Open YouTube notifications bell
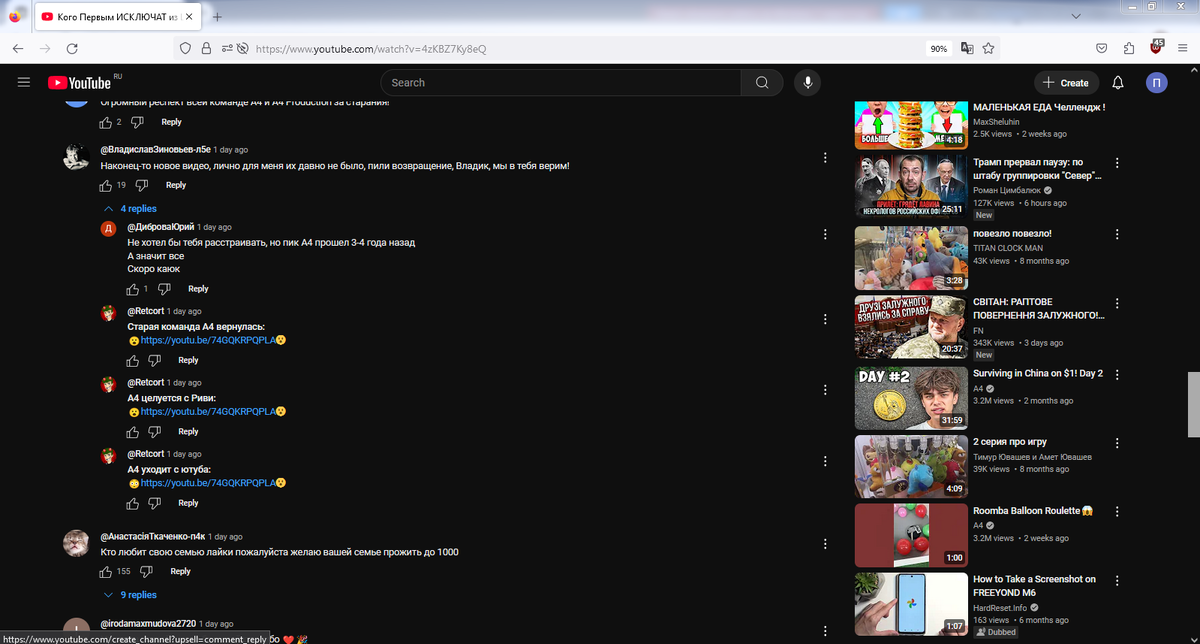Viewport: 1200px width, 644px height. pyautogui.click(x=1118, y=83)
